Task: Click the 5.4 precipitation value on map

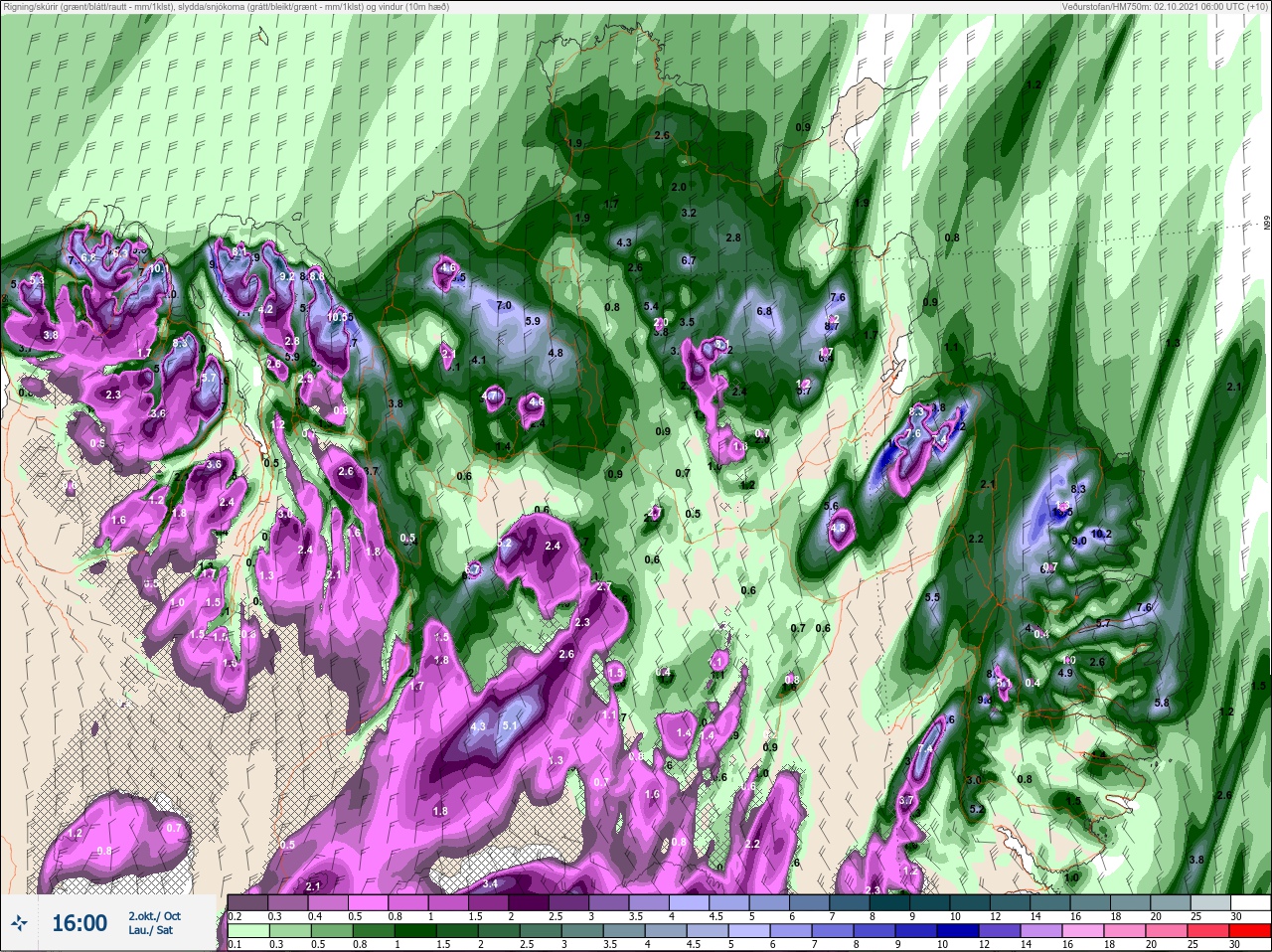Action: [x=652, y=306]
